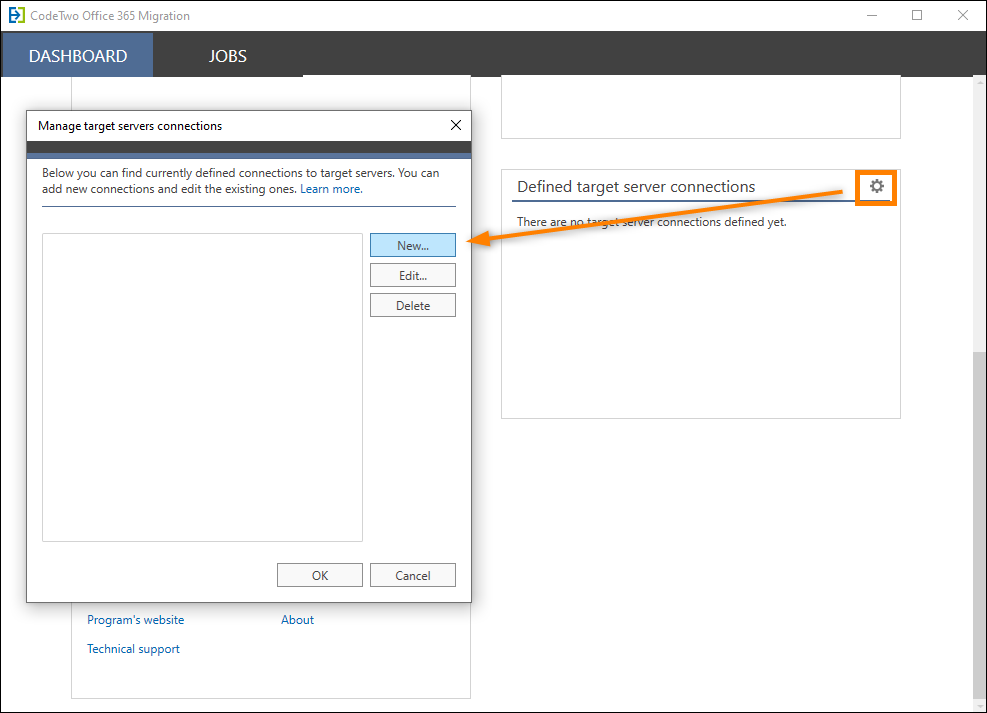The image size is (987, 713).
Task: Open target server connections gear settings
Action: [x=876, y=186]
